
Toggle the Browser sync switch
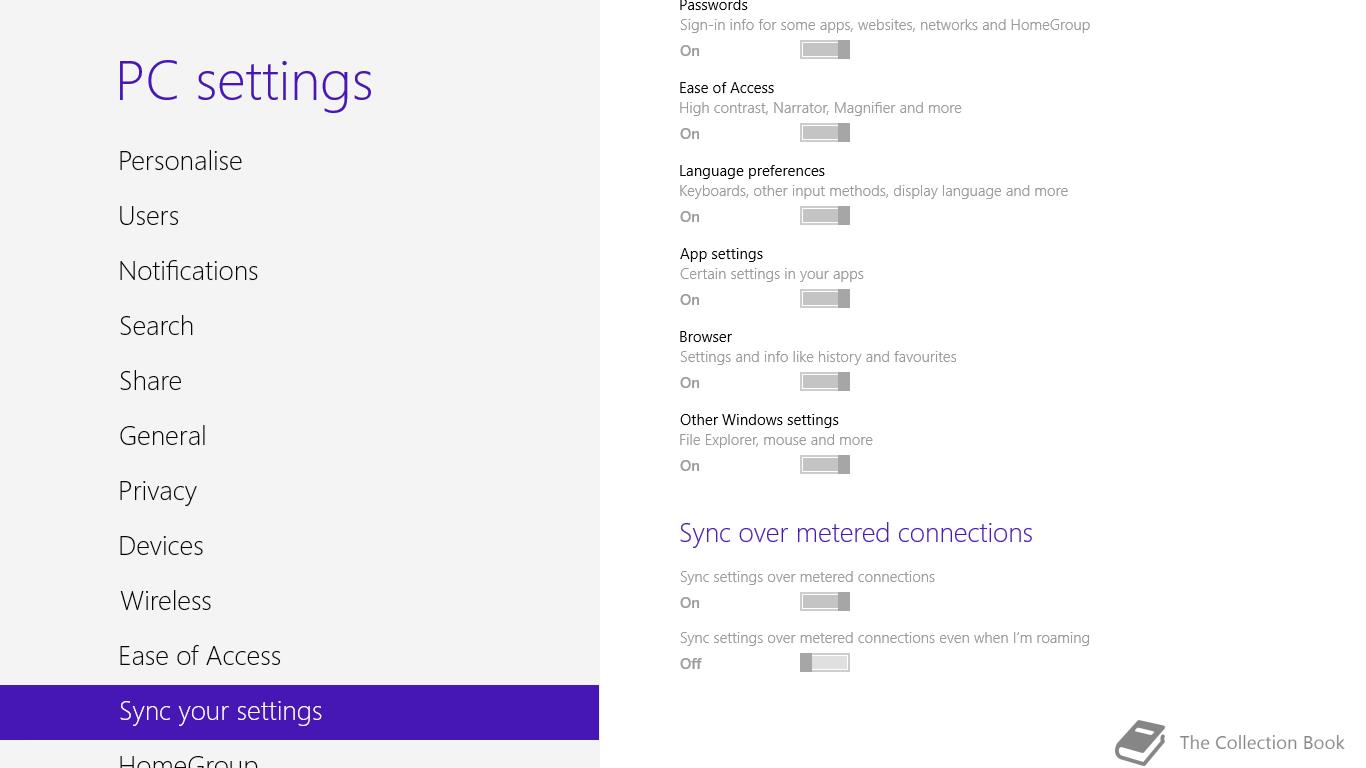(825, 382)
